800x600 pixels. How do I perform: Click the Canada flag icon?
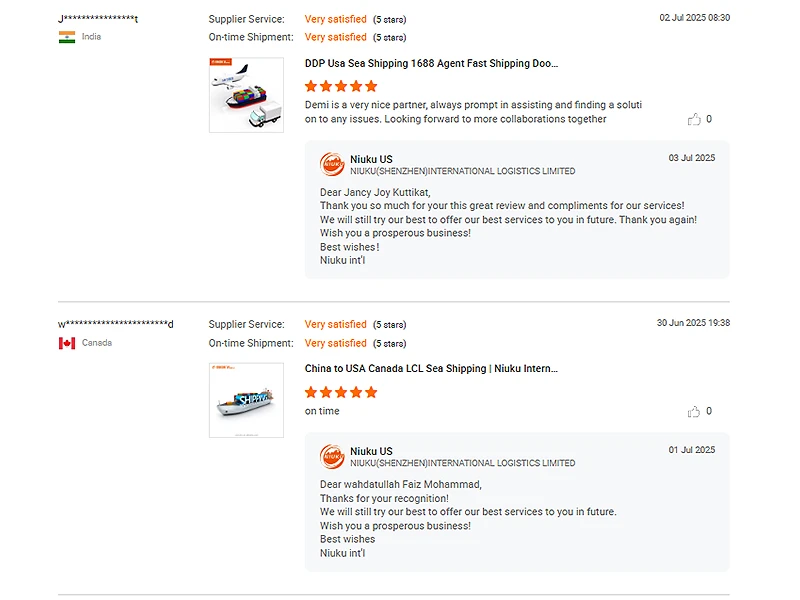(x=67, y=343)
